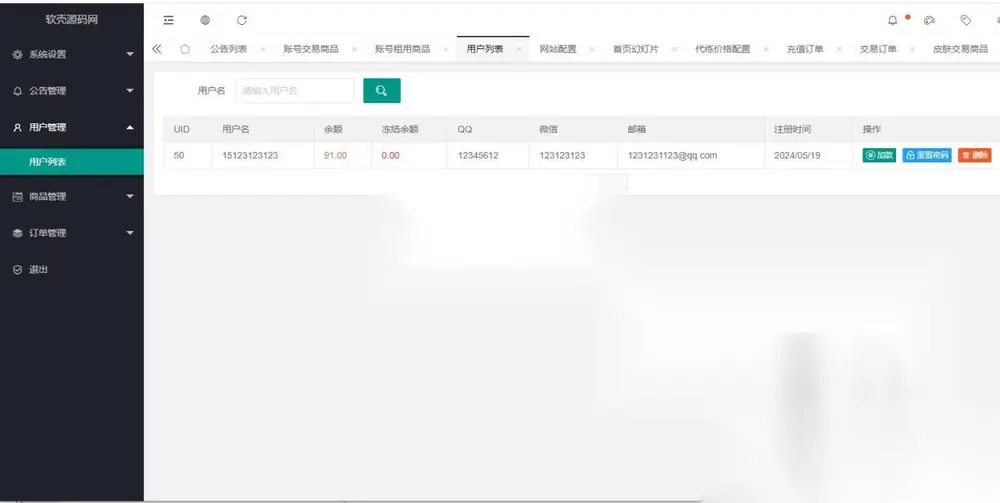Click the email 1231231123@qq.com

[x=672, y=155]
